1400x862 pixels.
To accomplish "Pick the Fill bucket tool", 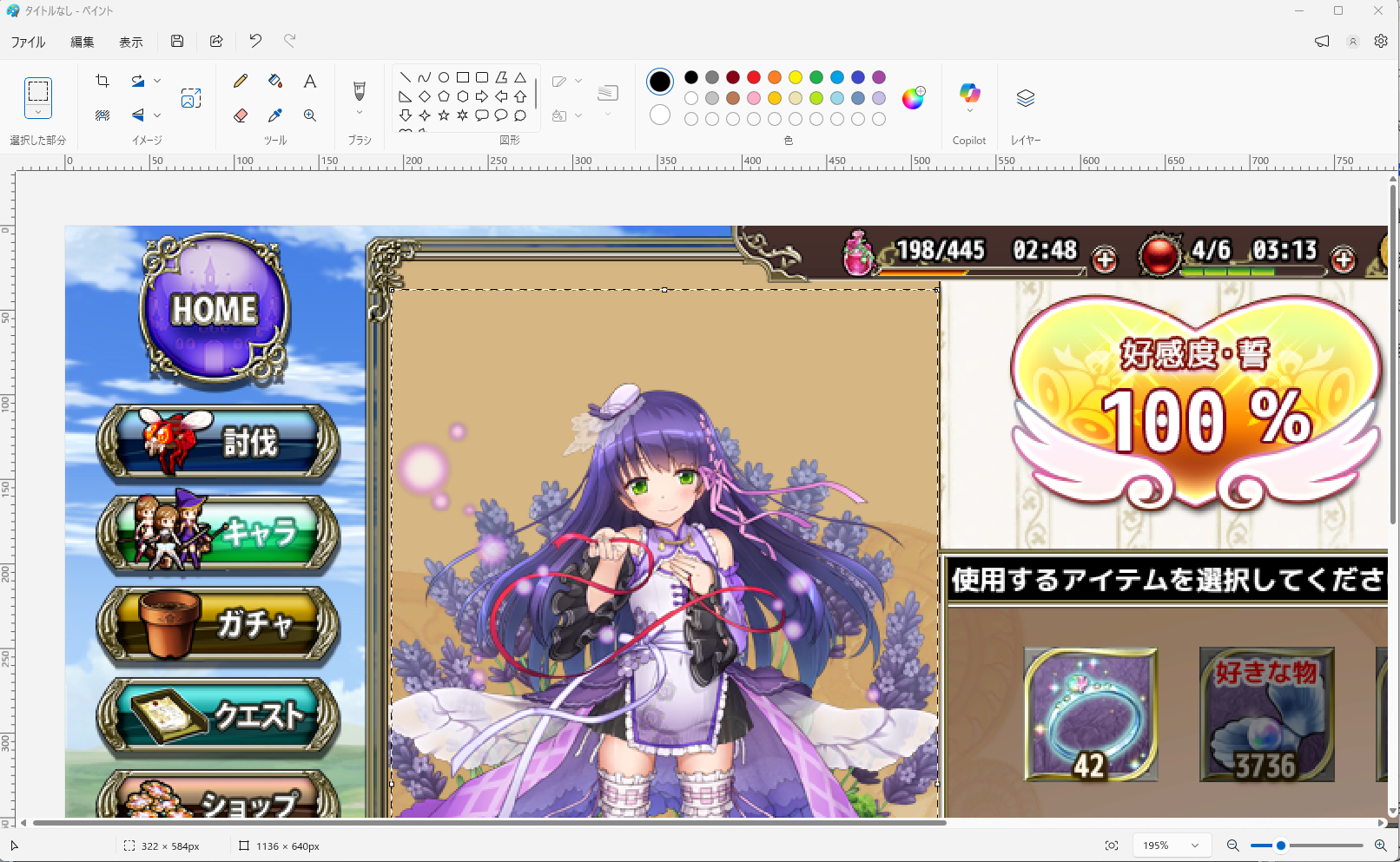I will point(275,81).
